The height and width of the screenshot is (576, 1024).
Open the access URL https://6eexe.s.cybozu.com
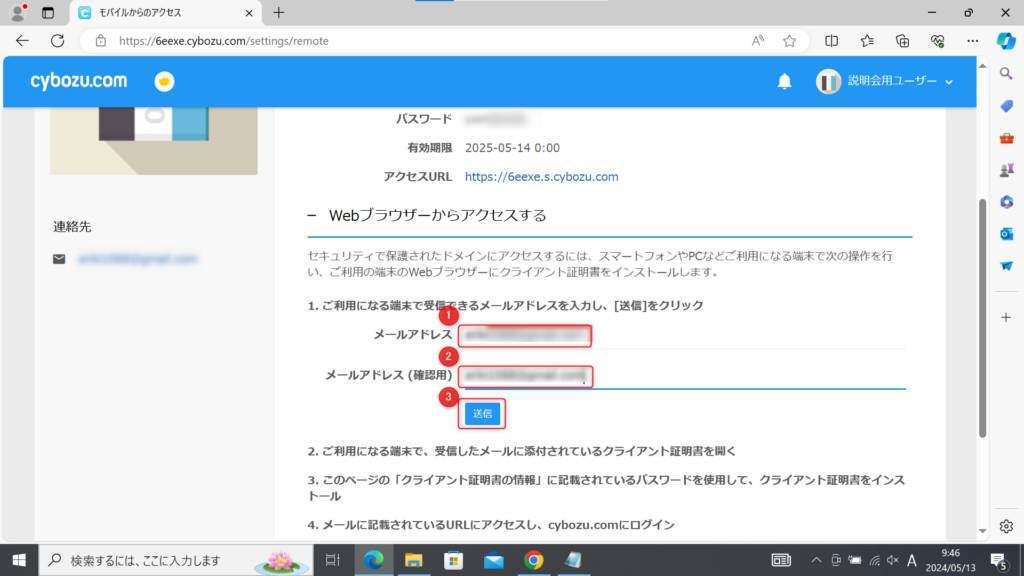541,176
